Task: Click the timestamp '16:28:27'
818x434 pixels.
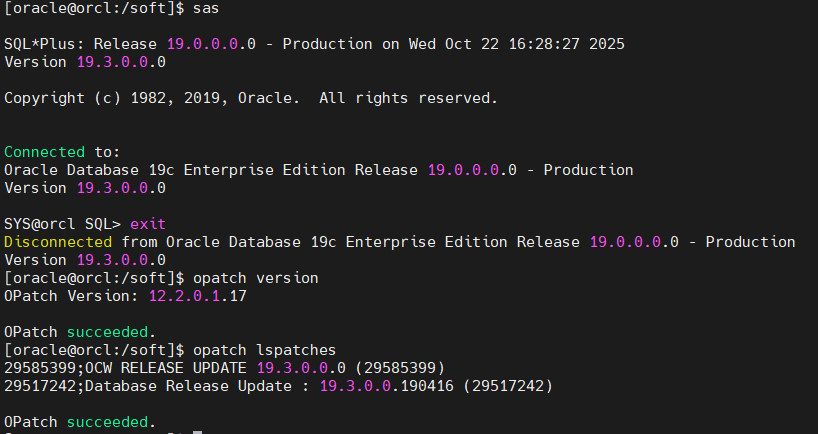Action: [544, 44]
